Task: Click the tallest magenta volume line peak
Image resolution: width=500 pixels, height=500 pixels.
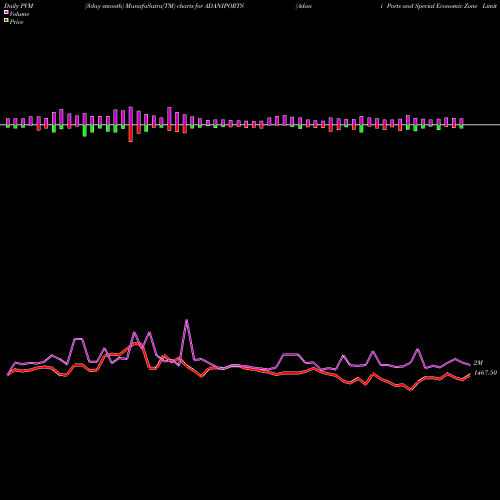Action: tap(186, 320)
